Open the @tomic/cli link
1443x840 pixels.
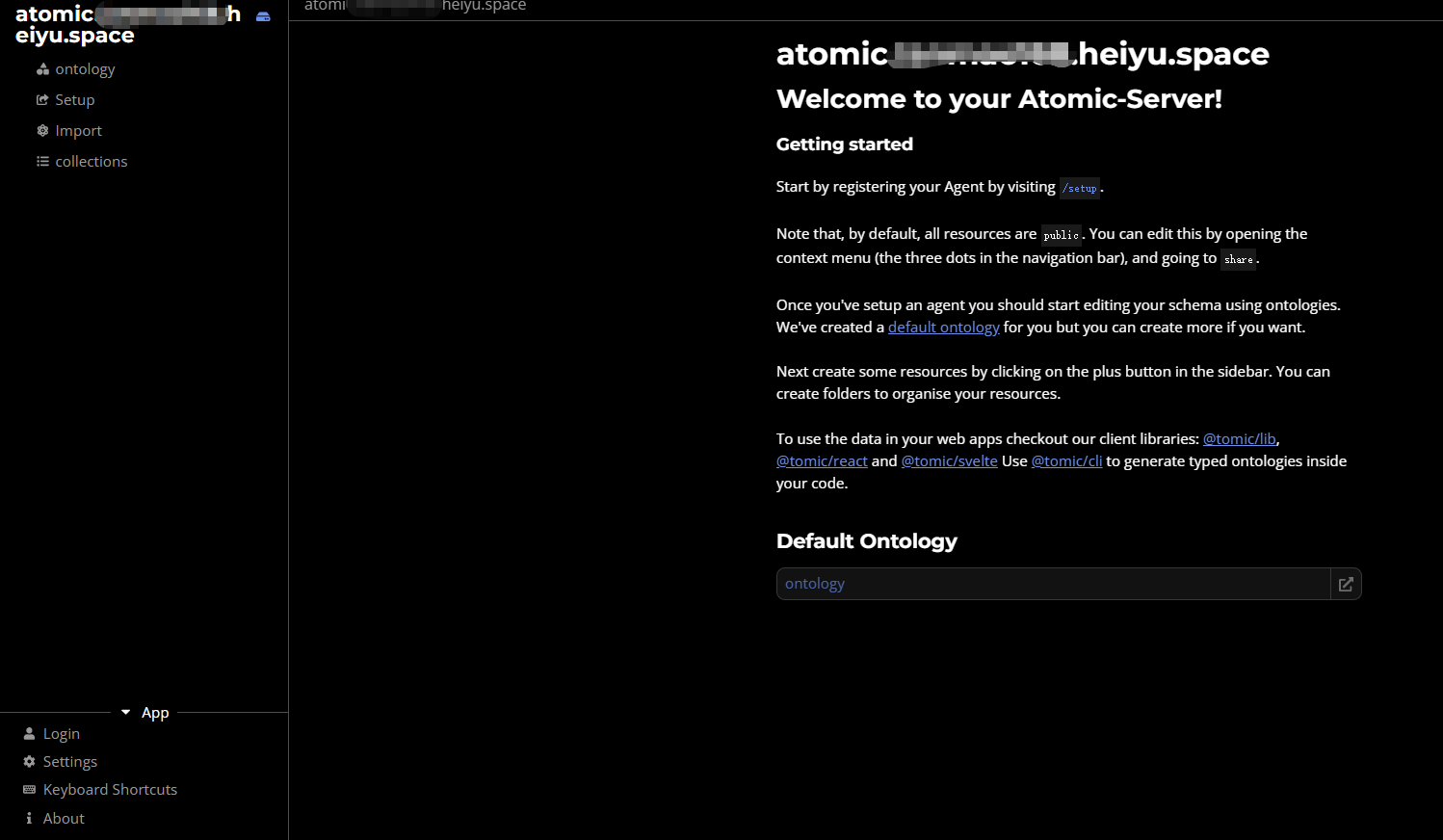click(1066, 461)
